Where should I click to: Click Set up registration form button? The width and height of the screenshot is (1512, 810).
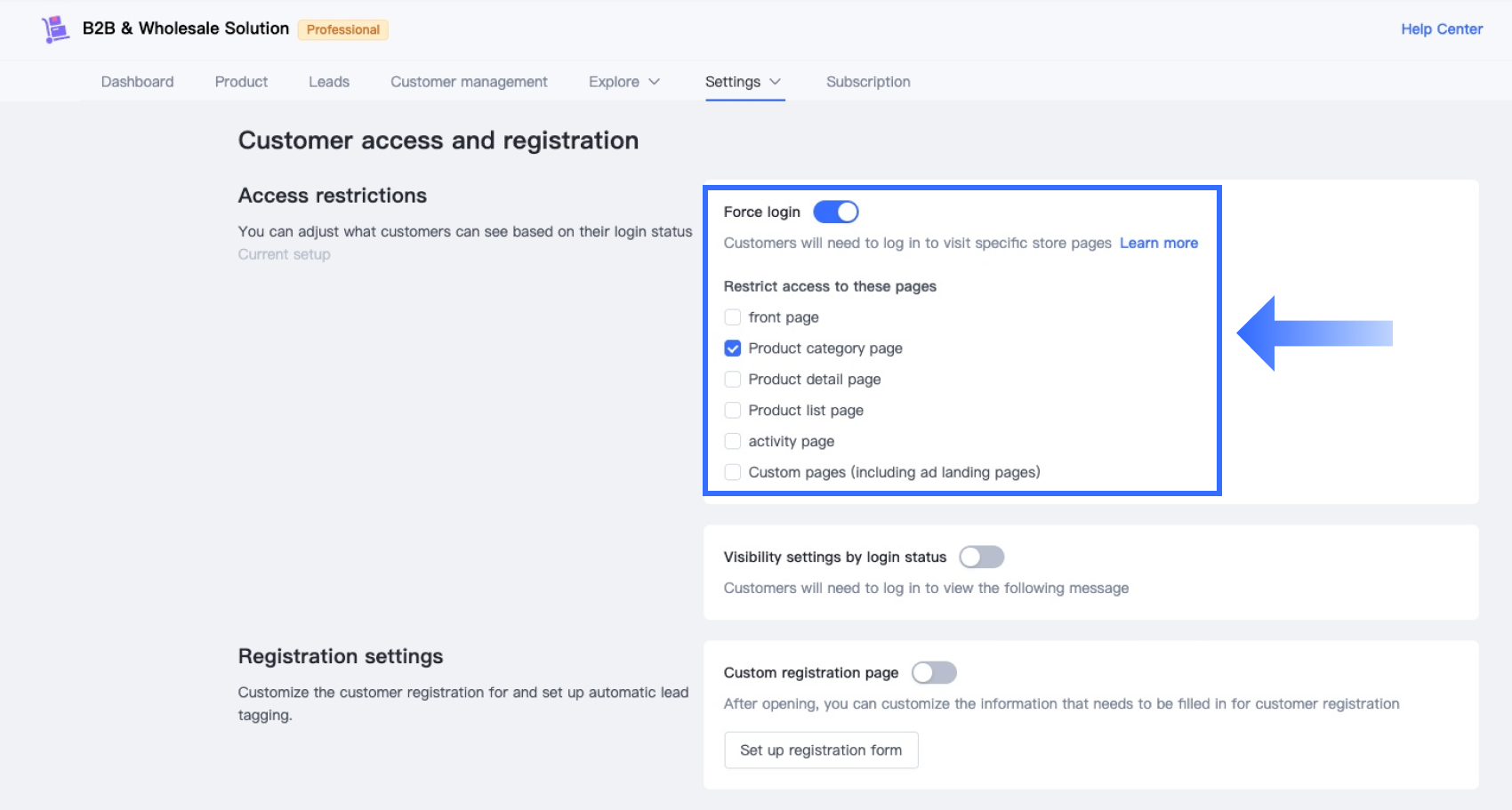pyautogui.click(x=820, y=750)
